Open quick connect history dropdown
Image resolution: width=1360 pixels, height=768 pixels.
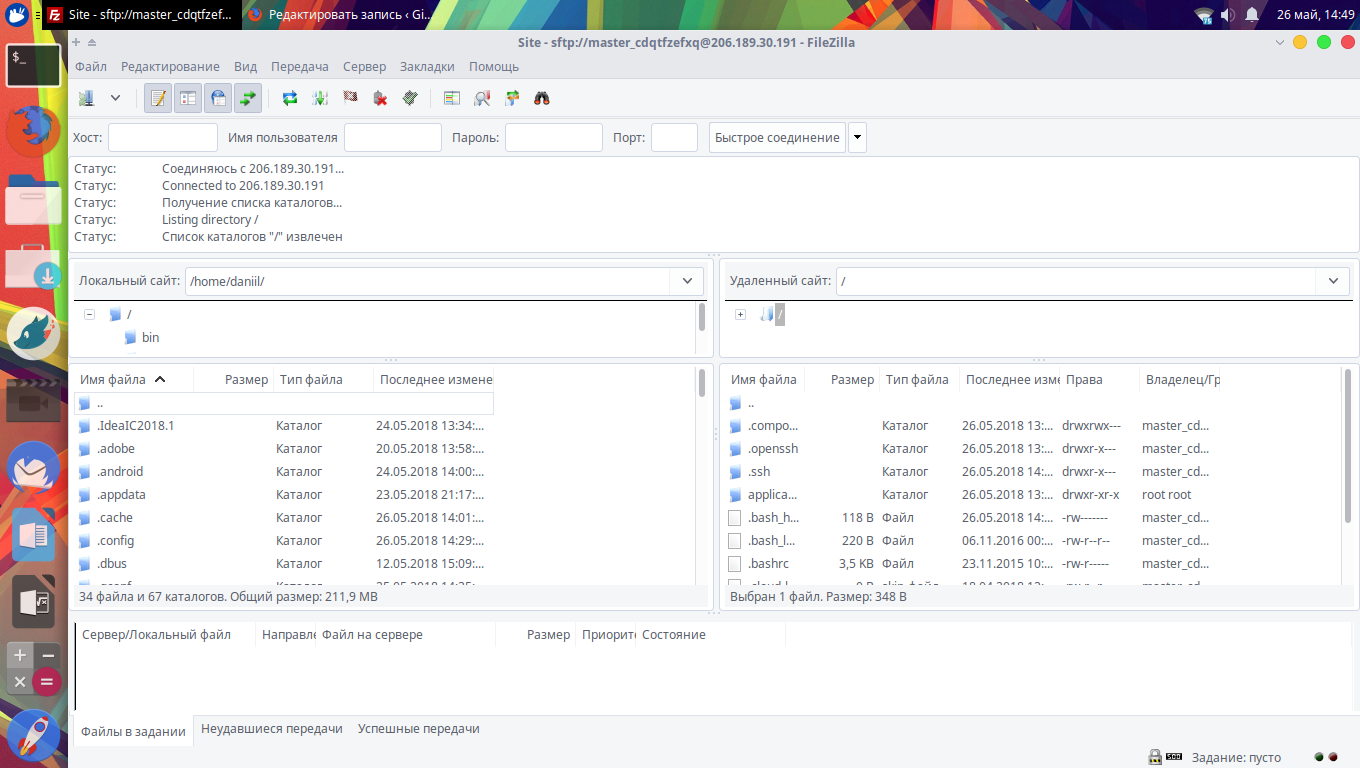point(857,138)
